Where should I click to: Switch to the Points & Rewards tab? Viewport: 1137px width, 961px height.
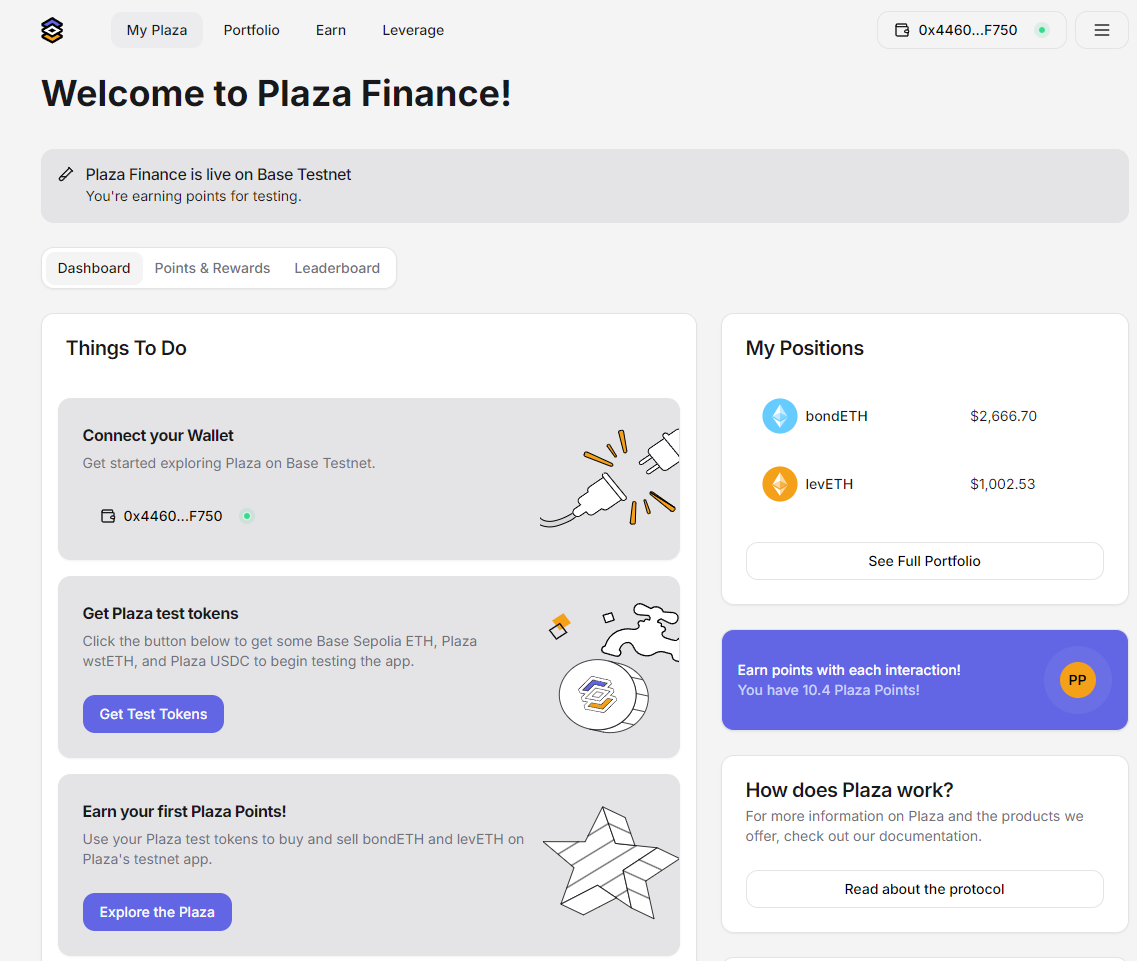point(212,268)
